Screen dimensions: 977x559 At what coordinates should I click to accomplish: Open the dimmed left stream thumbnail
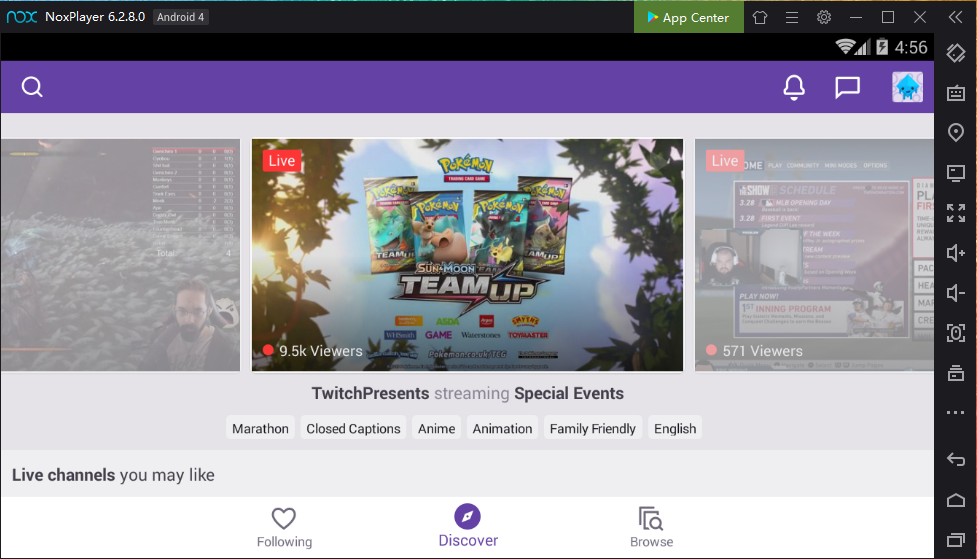coord(120,255)
